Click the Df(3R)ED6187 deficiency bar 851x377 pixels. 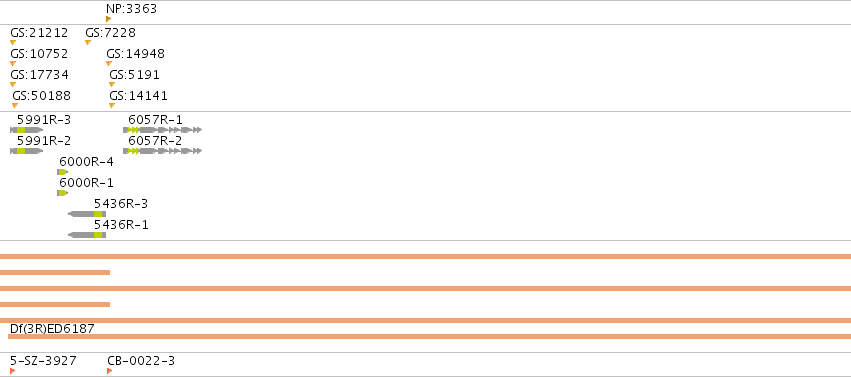tap(429, 337)
